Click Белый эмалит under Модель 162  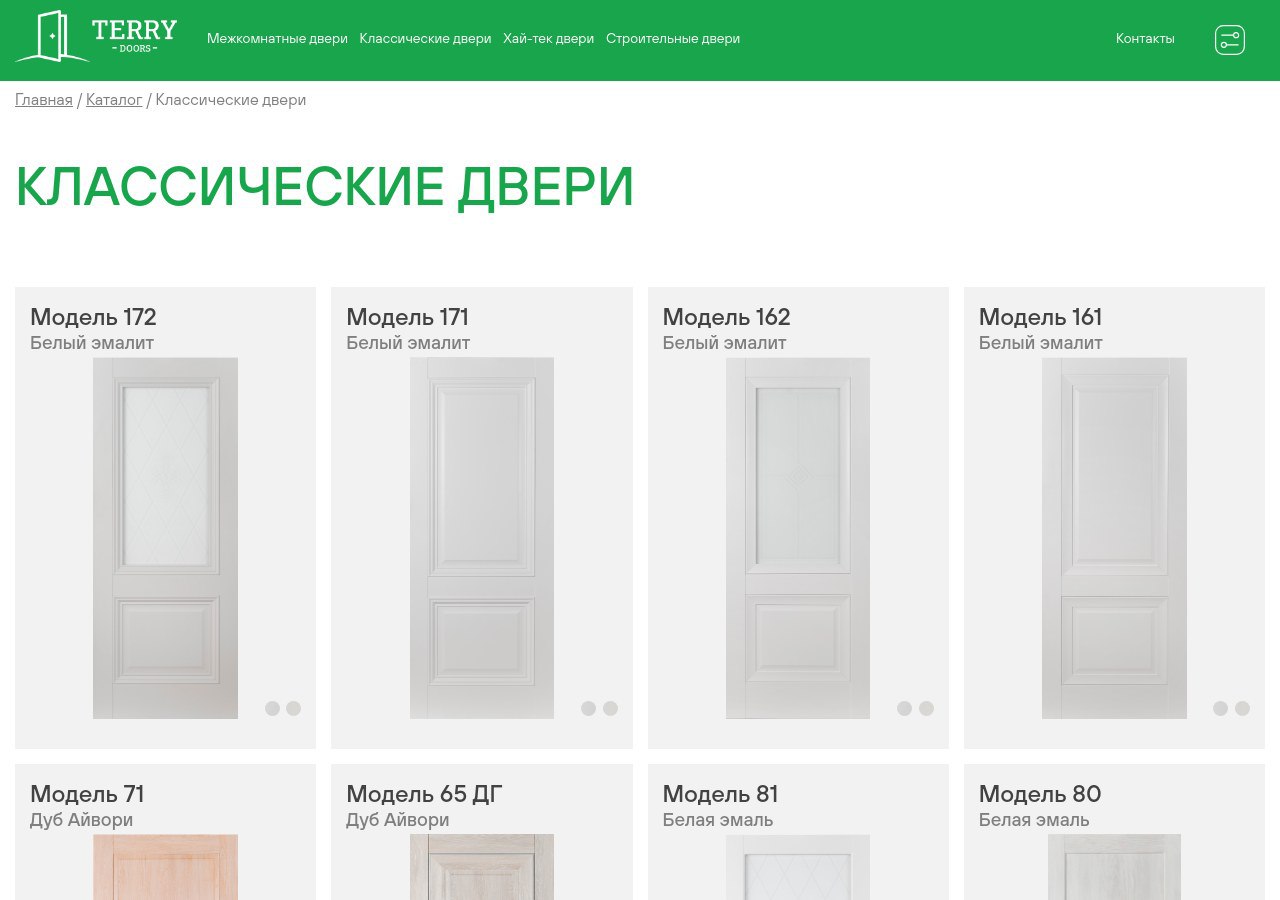(x=724, y=343)
